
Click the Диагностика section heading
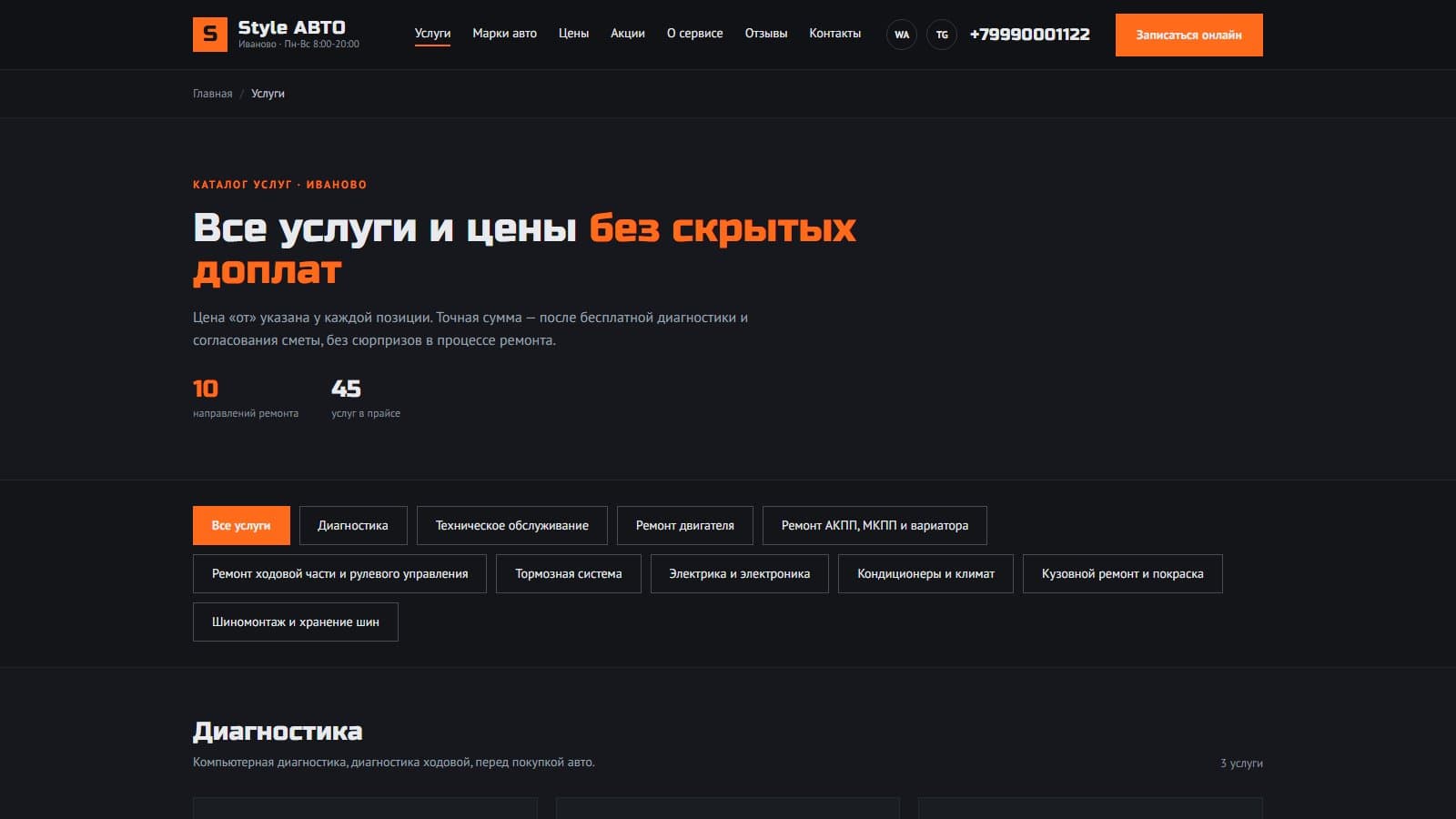[x=278, y=732]
